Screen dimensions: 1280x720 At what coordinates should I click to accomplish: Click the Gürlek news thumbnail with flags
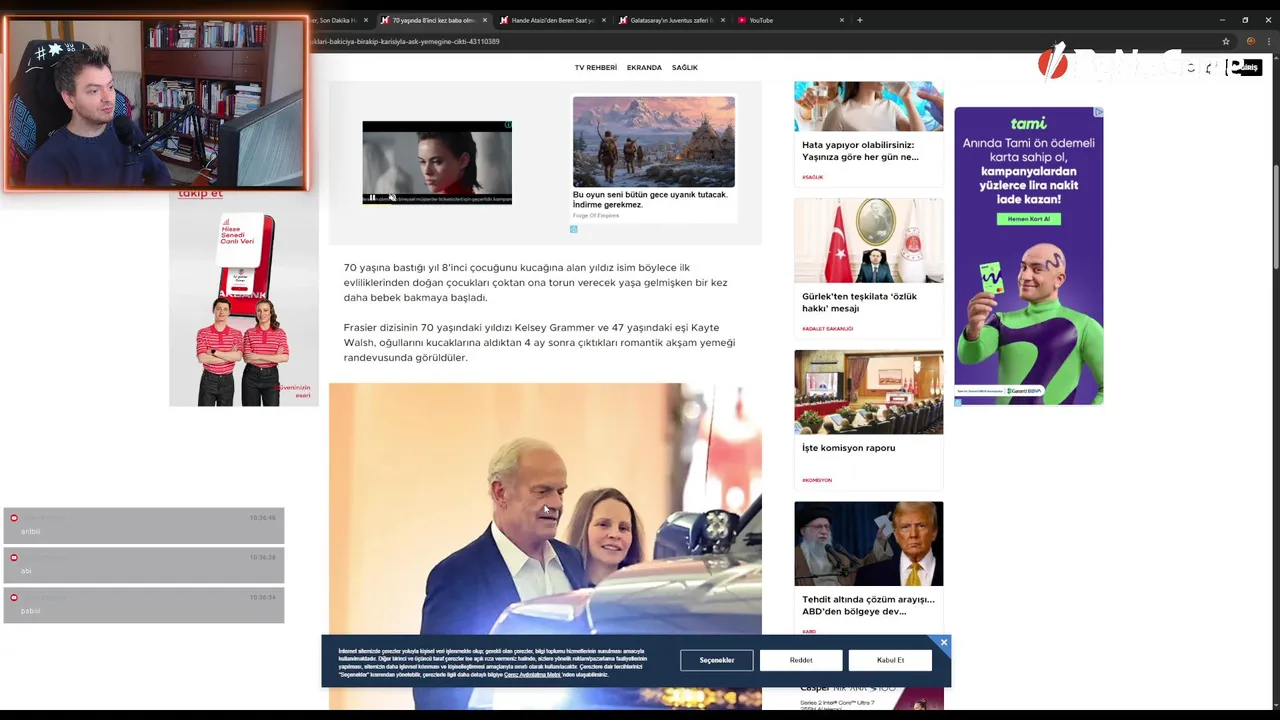click(868, 240)
